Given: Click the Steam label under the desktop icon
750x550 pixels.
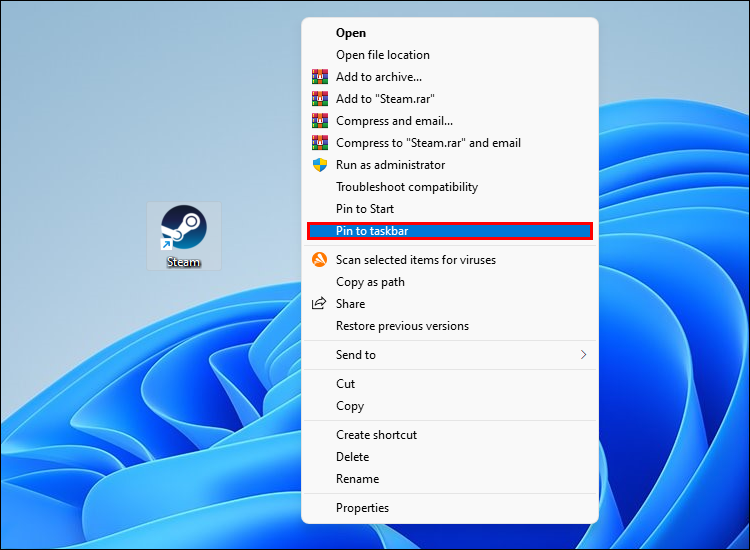Looking at the screenshot, I should point(183,262).
